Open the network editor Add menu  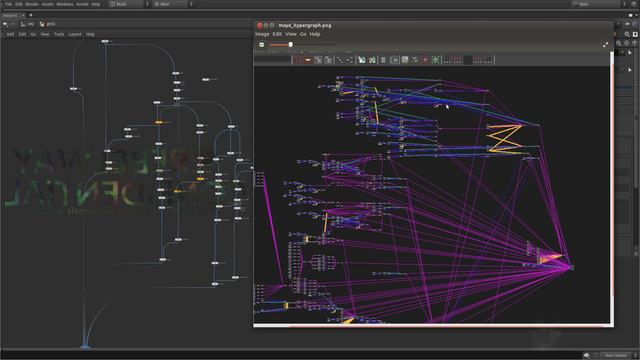pos(10,34)
